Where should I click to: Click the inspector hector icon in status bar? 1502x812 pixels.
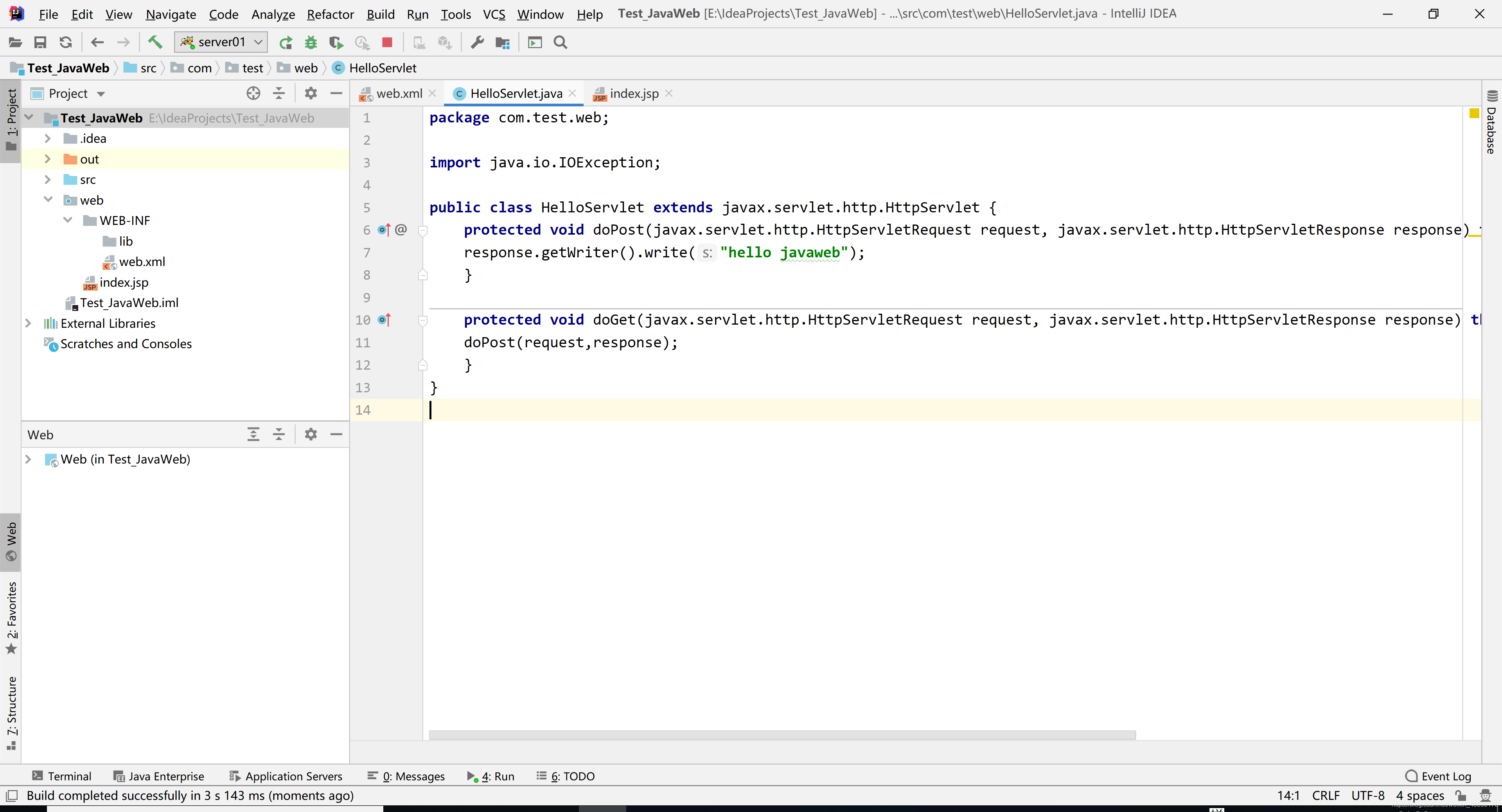(1486, 796)
